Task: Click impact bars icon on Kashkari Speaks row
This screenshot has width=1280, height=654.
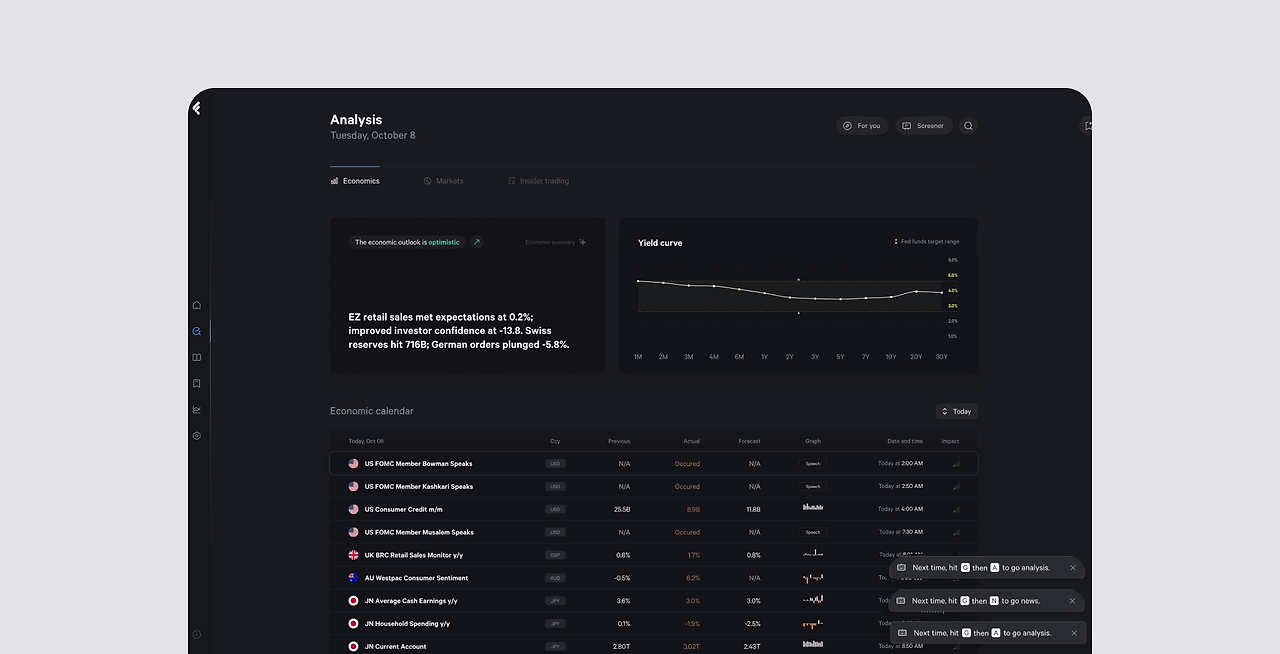Action: pyautogui.click(x=956, y=487)
